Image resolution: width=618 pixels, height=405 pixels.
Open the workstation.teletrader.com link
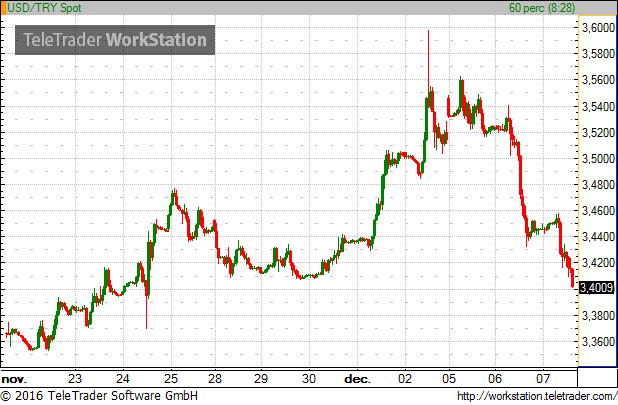537,396
